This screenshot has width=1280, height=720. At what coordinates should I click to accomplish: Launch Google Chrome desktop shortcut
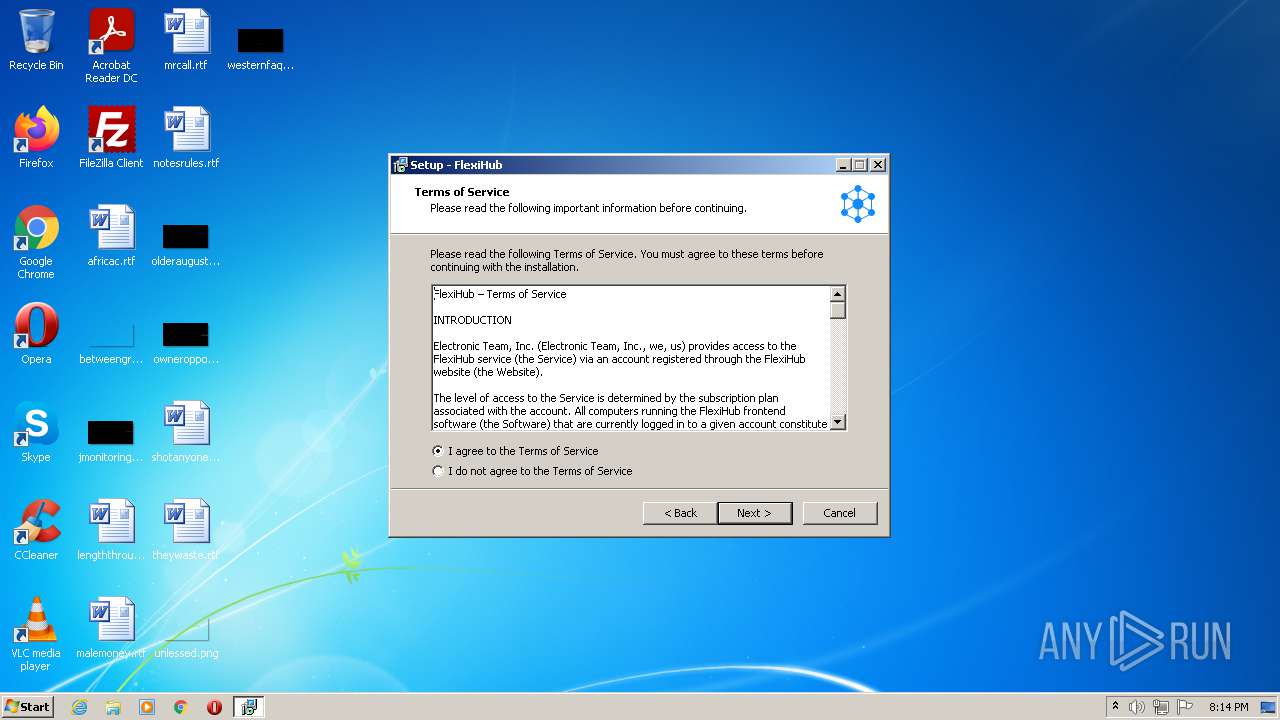36,242
